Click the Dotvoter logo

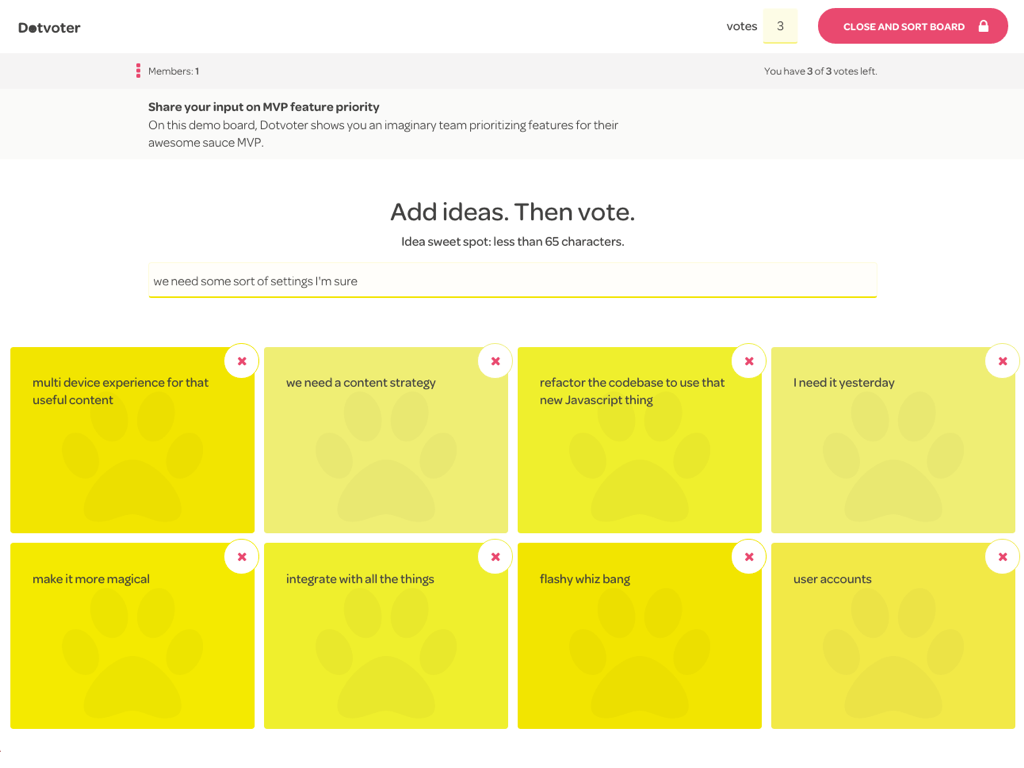49,27
